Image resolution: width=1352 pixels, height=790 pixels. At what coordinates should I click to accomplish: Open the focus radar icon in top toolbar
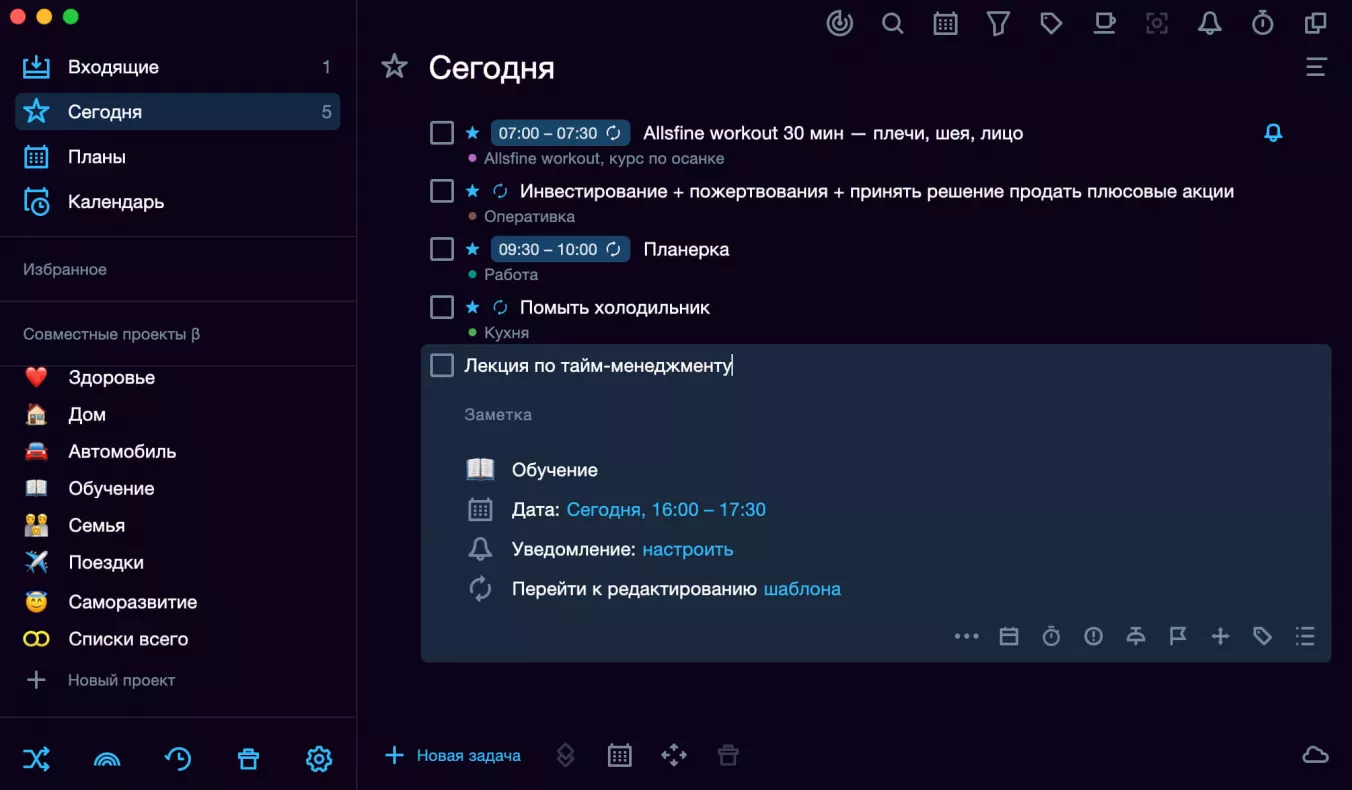(840, 23)
